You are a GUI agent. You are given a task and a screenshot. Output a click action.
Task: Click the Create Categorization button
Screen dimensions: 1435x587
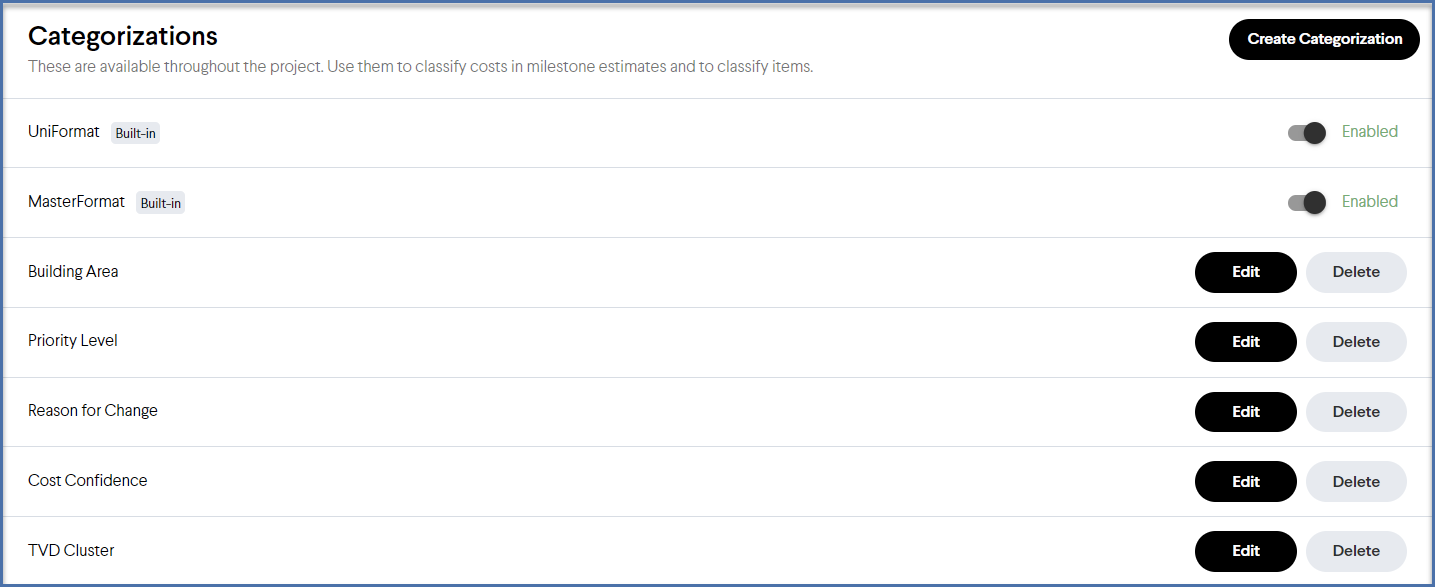(1323, 39)
